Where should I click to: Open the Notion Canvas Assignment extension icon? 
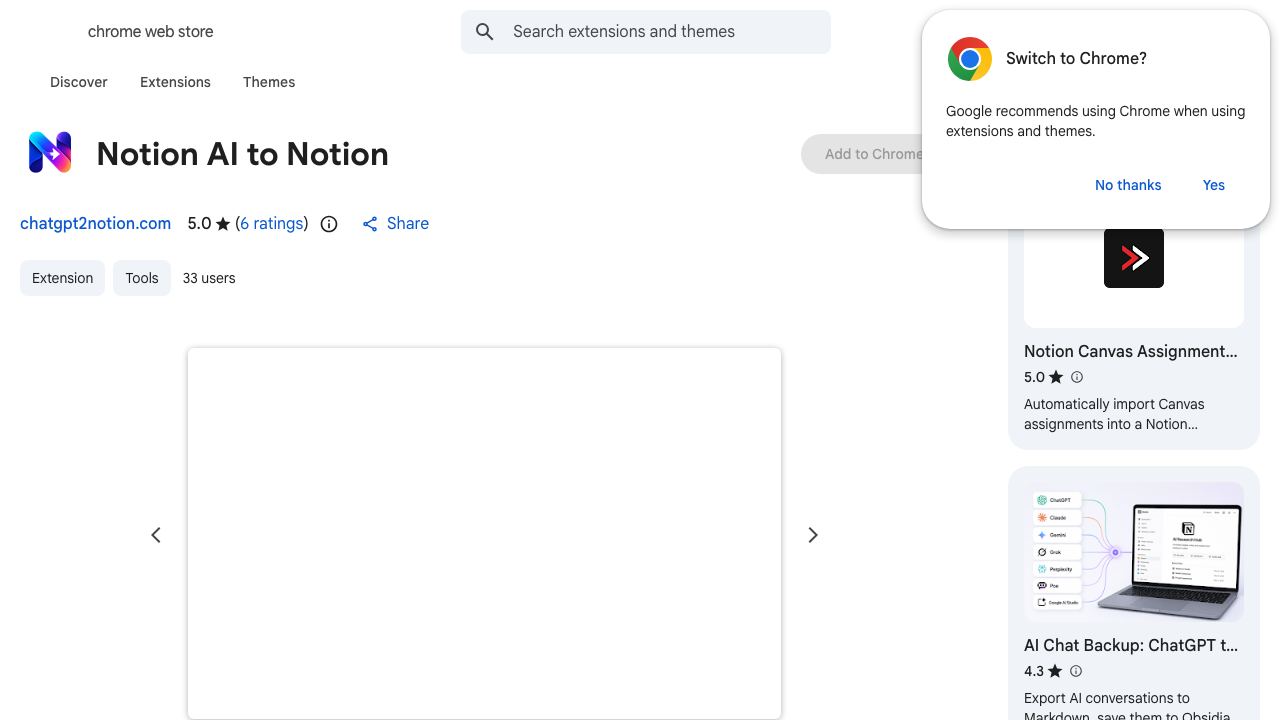click(1134, 258)
